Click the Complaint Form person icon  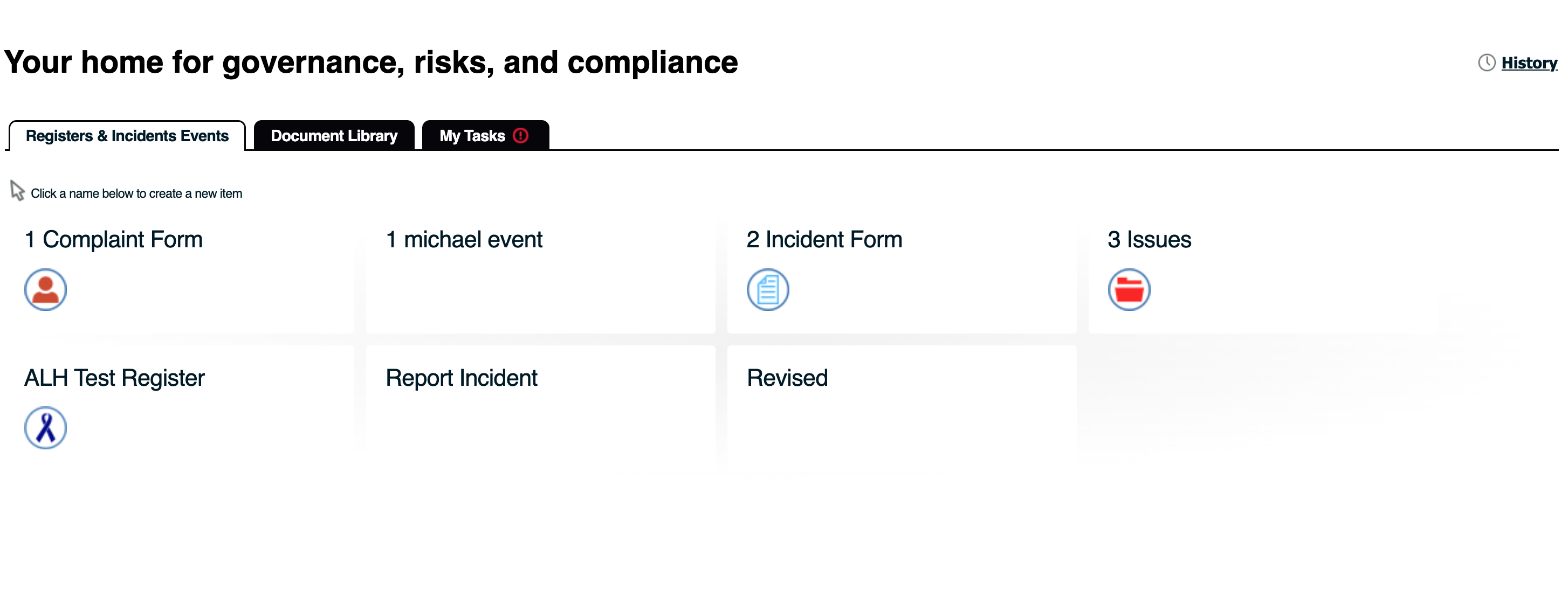click(x=46, y=290)
